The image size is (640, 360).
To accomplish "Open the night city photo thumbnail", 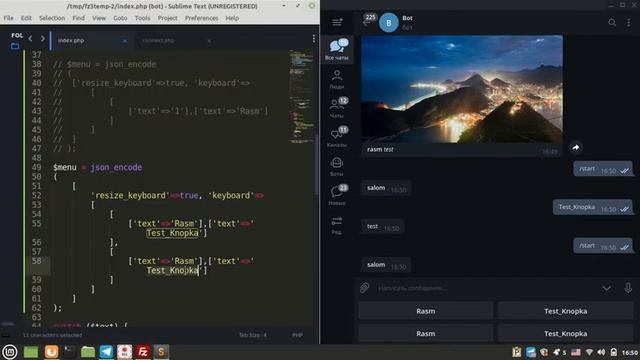I will tap(462, 89).
